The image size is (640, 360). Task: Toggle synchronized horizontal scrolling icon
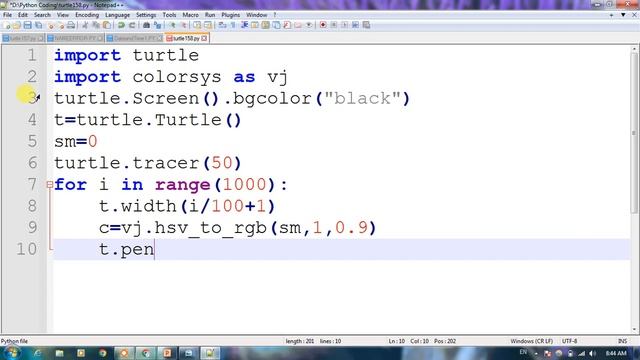208,25
